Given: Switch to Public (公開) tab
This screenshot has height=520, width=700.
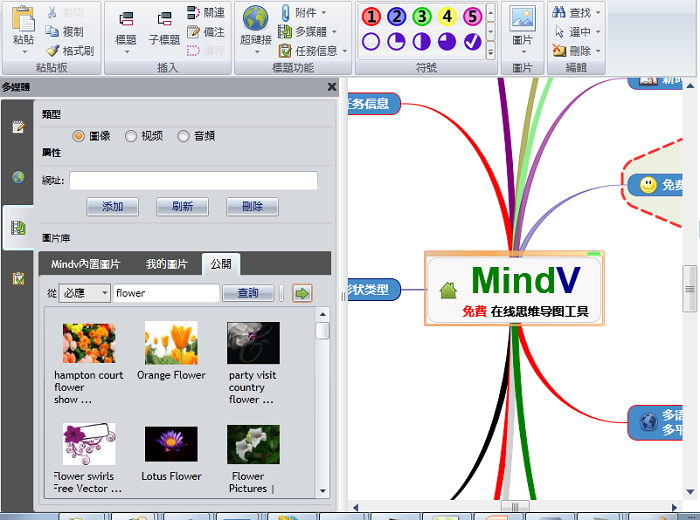Looking at the screenshot, I should click(221, 264).
